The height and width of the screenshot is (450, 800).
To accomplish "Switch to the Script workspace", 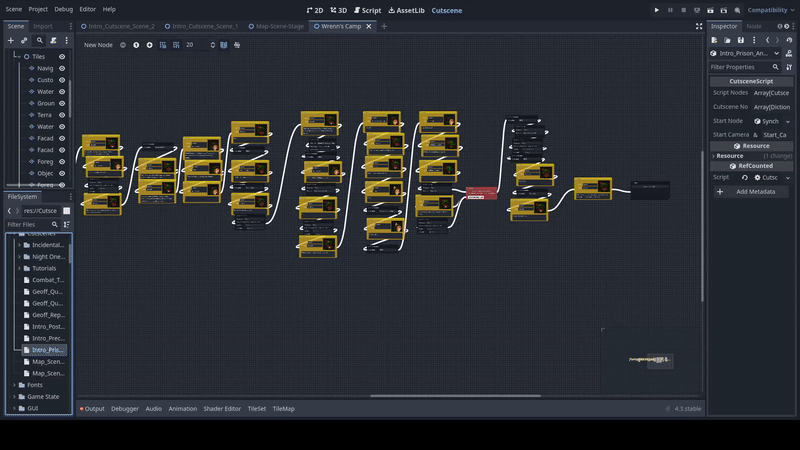I will coord(369,10).
